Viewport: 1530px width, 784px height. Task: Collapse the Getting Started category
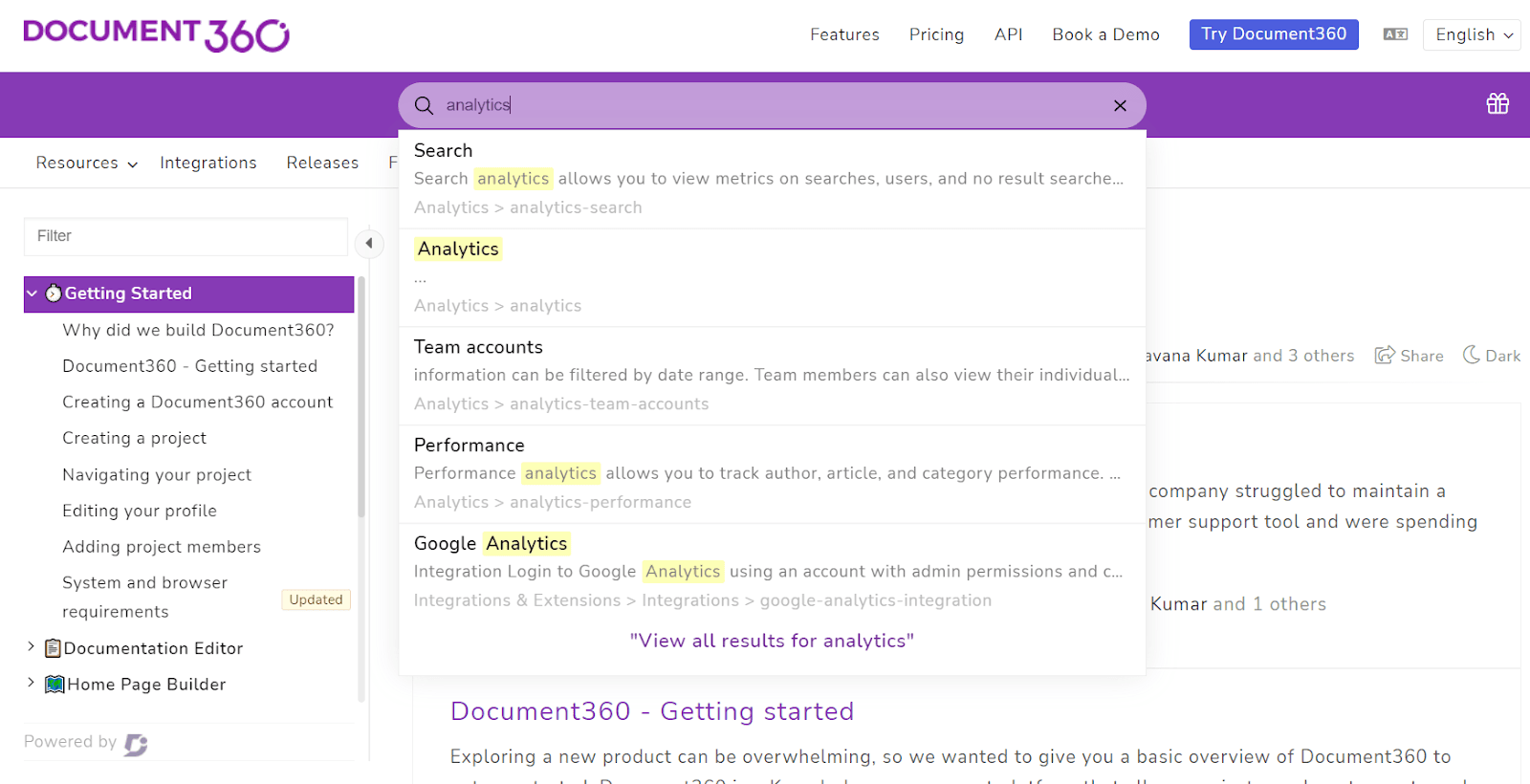click(33, 294)
